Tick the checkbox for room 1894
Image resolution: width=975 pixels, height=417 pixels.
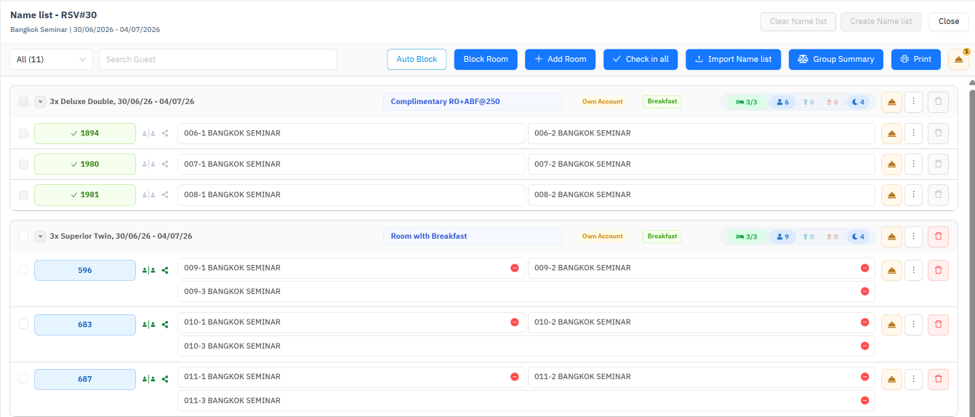click(24, 134)
